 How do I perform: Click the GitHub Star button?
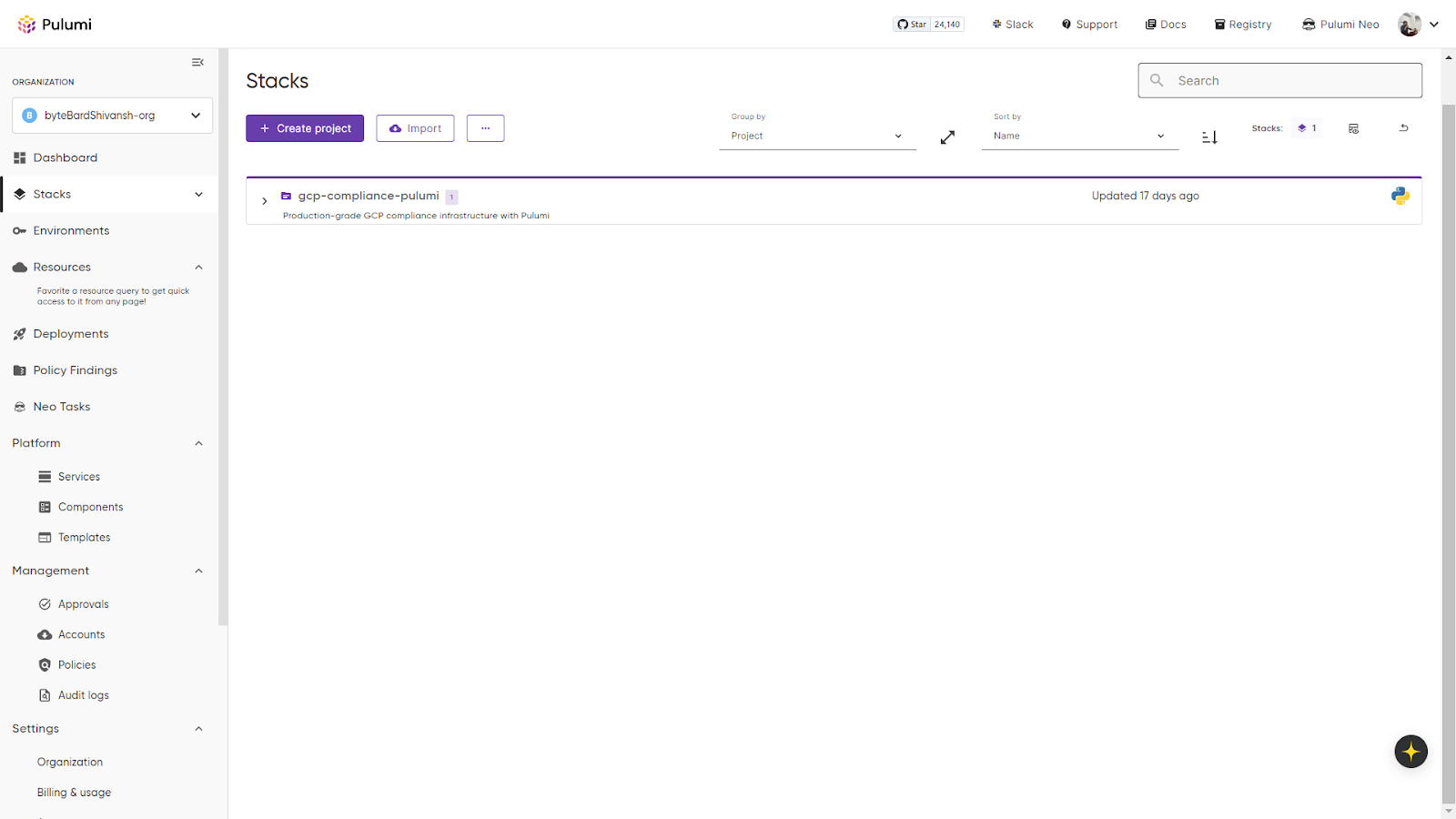(913, 25)
